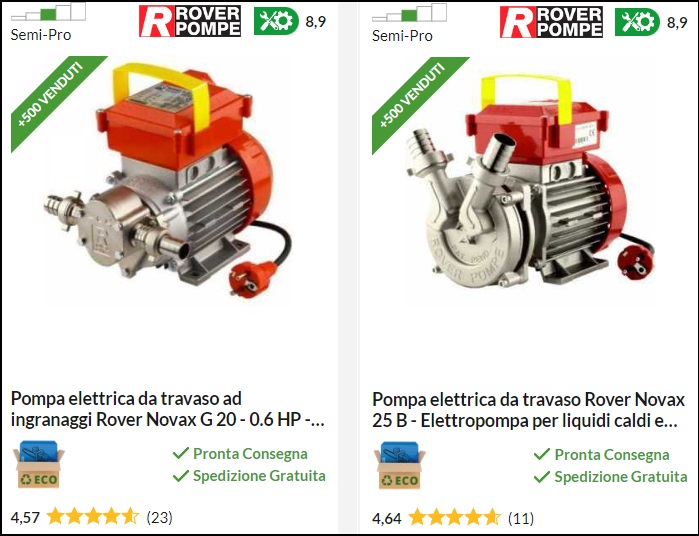Viewport: 699px width, 536px height.
Task: Open Rover Novax 25 B pump title
Action: (x=528, y=410)
